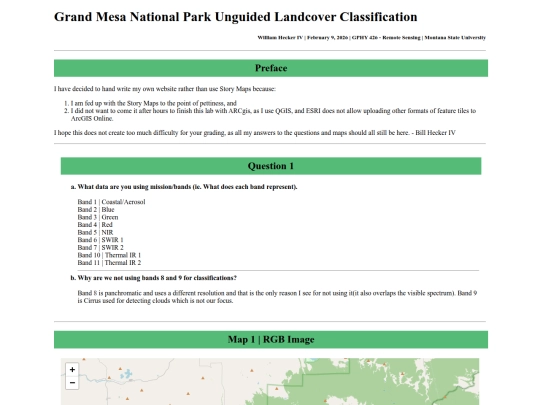Click the page title Grand Mesa National Park
The image size is (540, 405).
(236, 17)
